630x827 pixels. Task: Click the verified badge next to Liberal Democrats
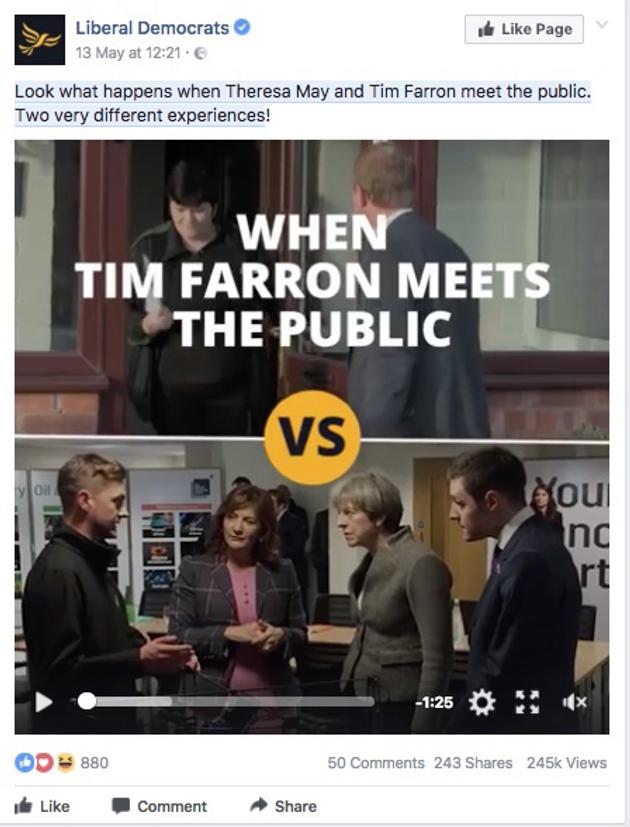(x=242, y=27)
